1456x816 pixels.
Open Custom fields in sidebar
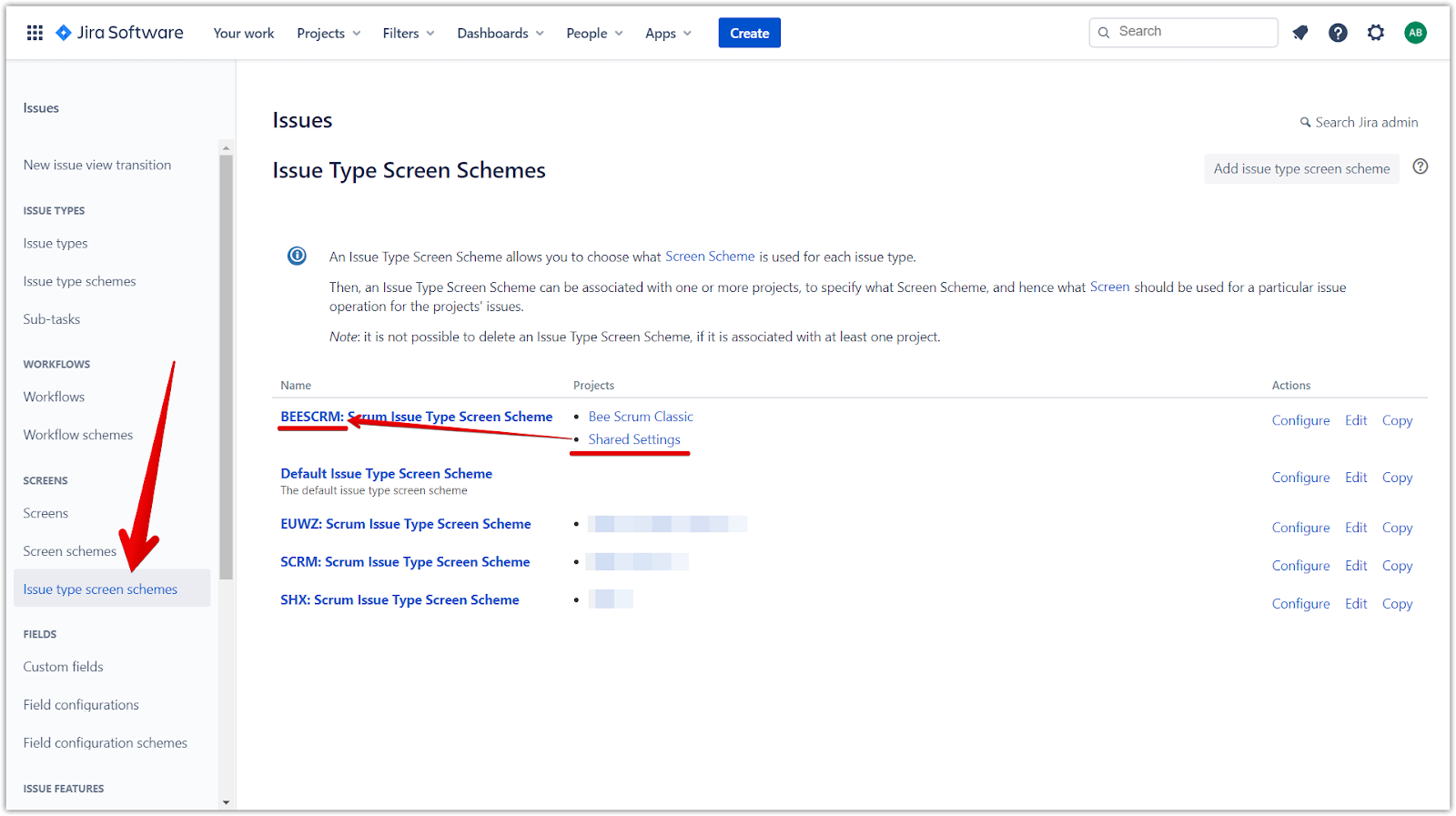tap(63, 667)
